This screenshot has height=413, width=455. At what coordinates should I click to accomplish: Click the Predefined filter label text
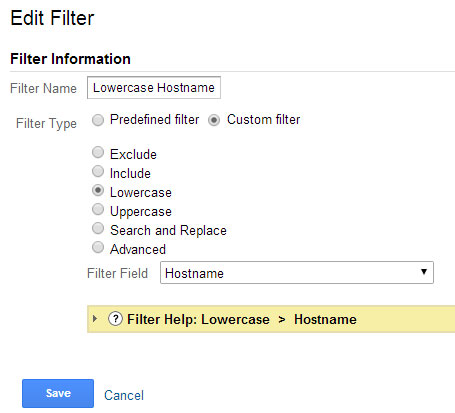pos(155,119)
